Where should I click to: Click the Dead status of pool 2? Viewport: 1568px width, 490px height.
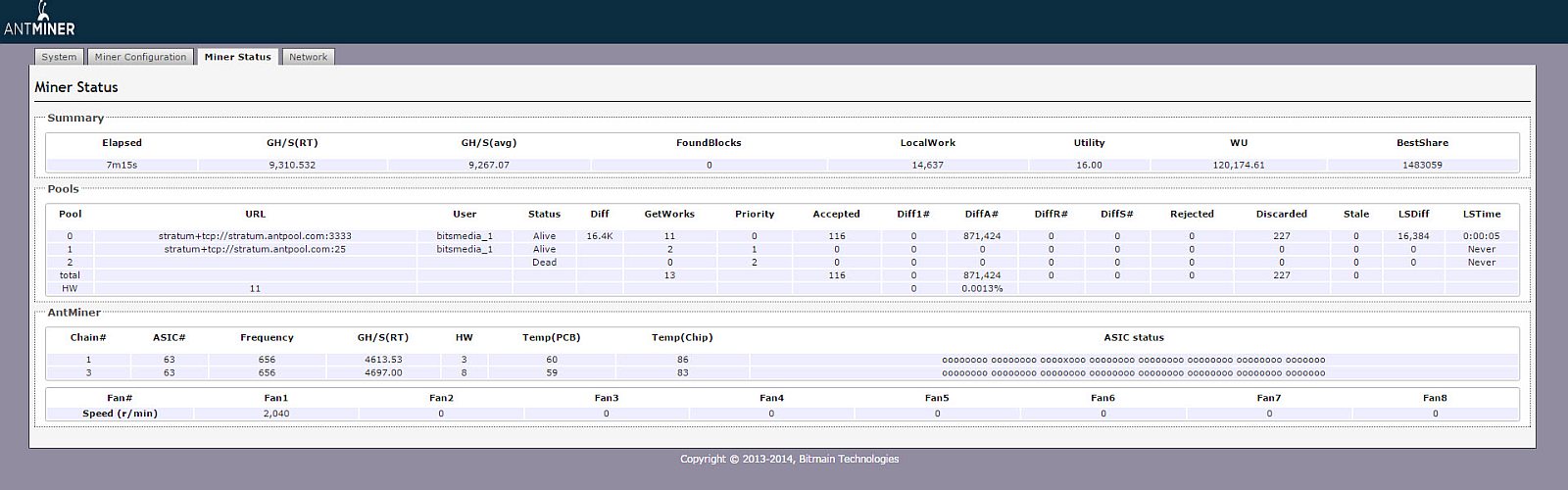pos(544,263)
